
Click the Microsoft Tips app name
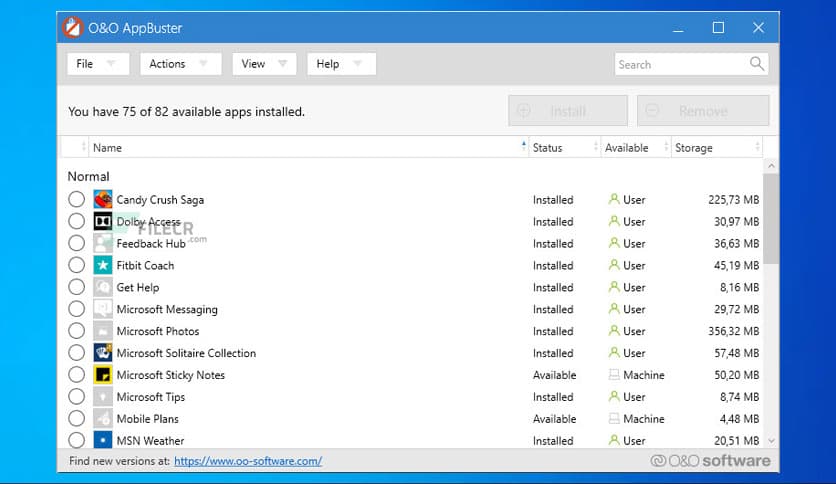(150, 397)
